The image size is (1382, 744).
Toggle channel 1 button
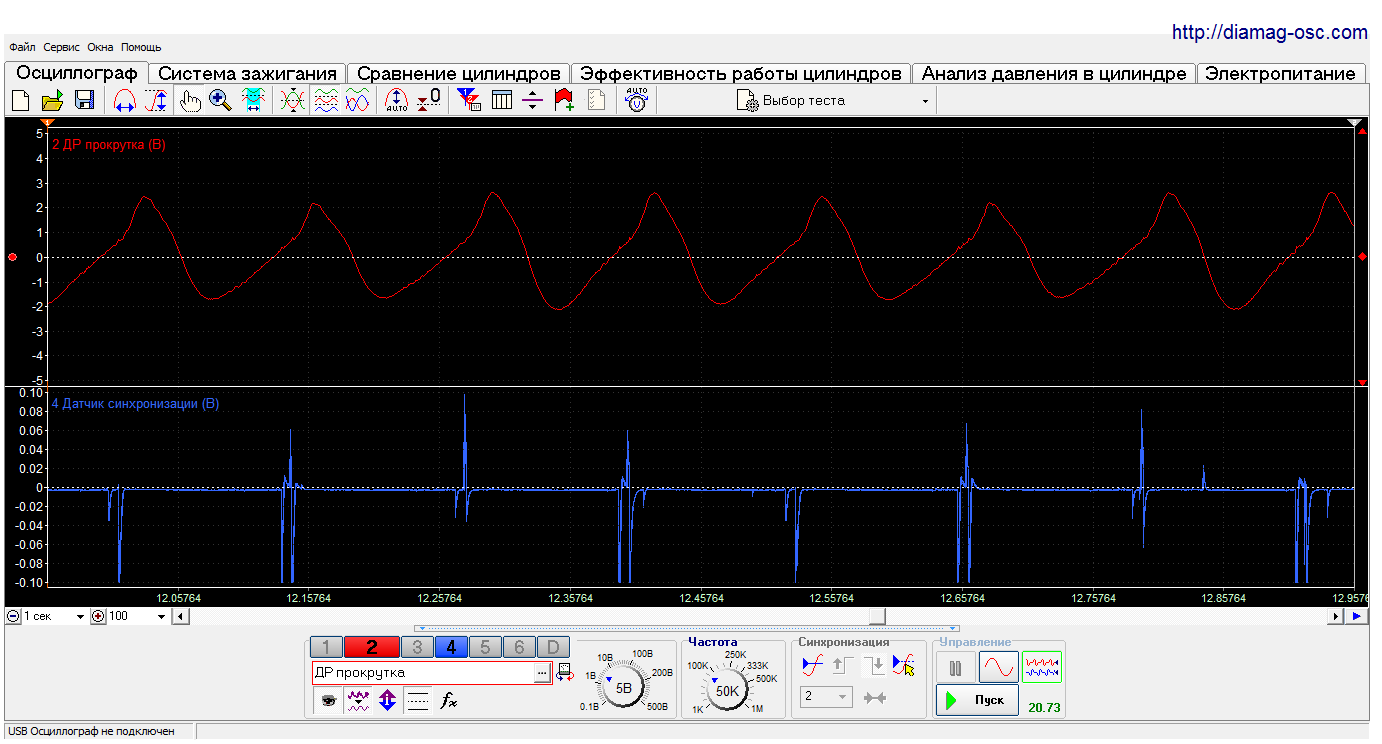pos(326,647)
